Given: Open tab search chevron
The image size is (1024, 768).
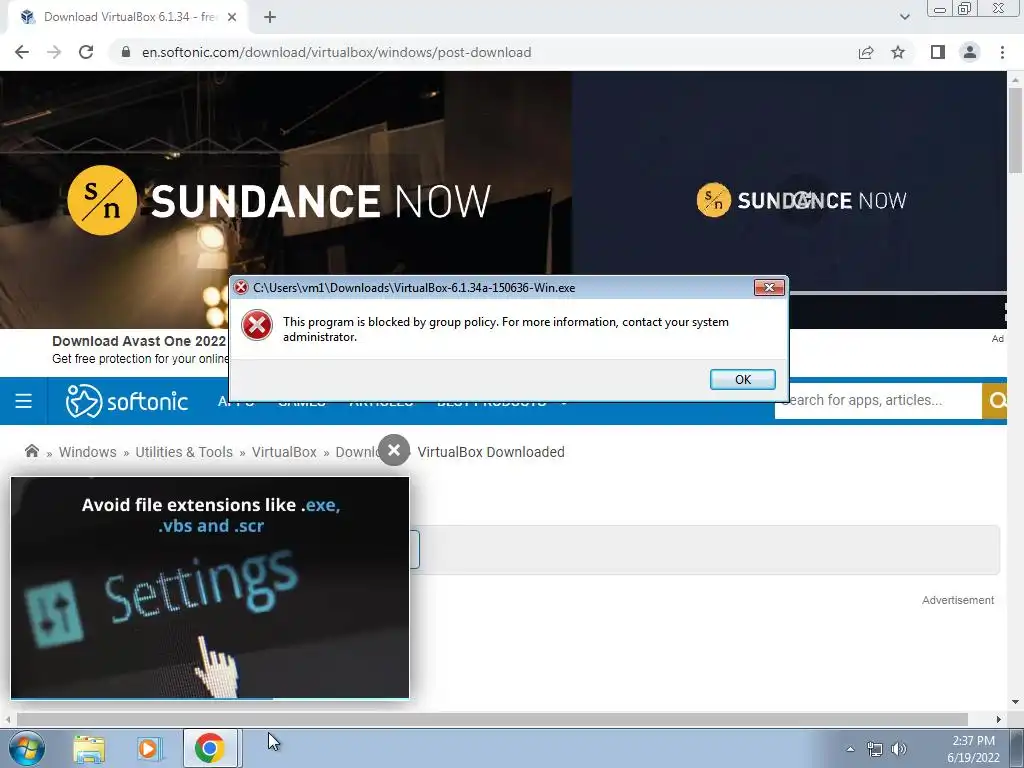Looking at the screenshot, I should [x=904, y=17].
